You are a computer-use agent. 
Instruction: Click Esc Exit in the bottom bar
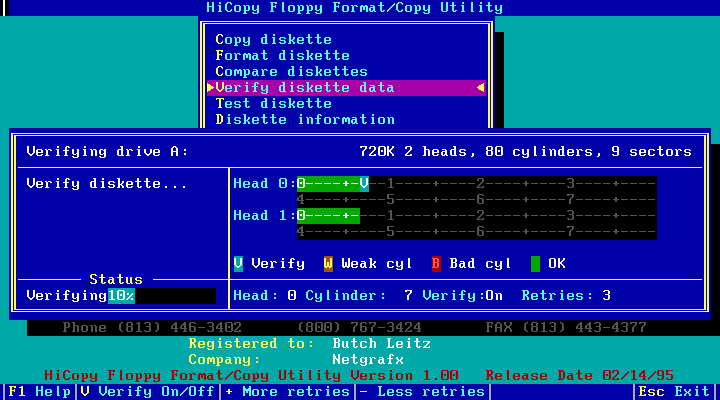(674, 392)
